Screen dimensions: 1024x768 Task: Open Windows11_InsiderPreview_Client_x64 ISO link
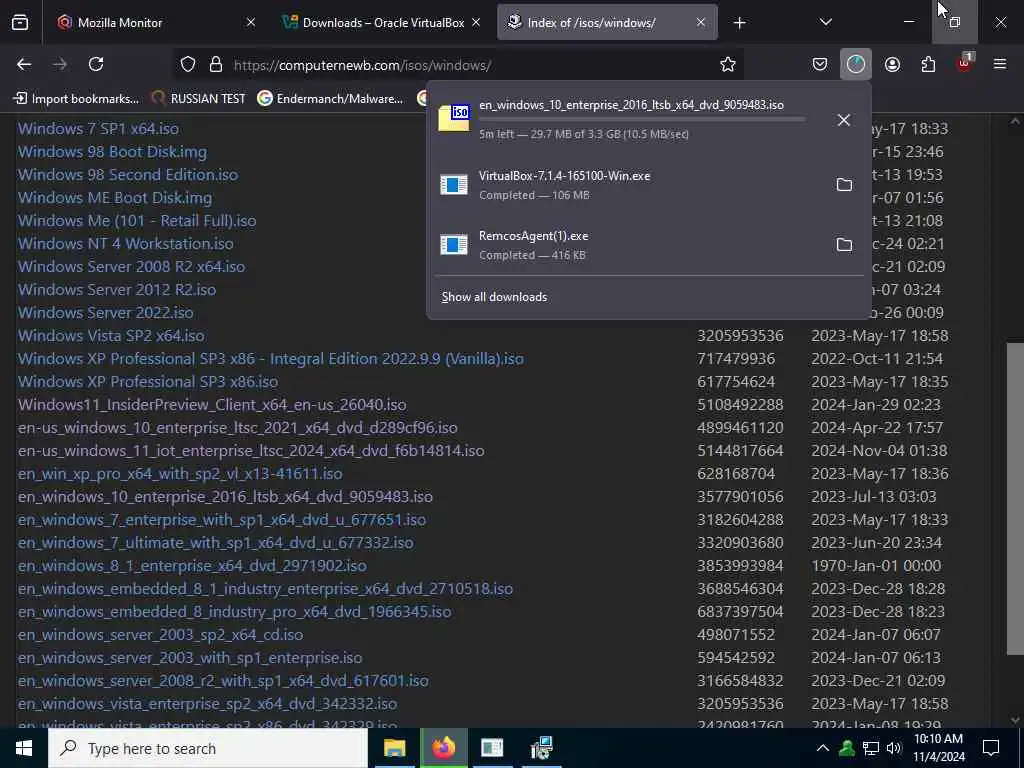coord(212,405)
